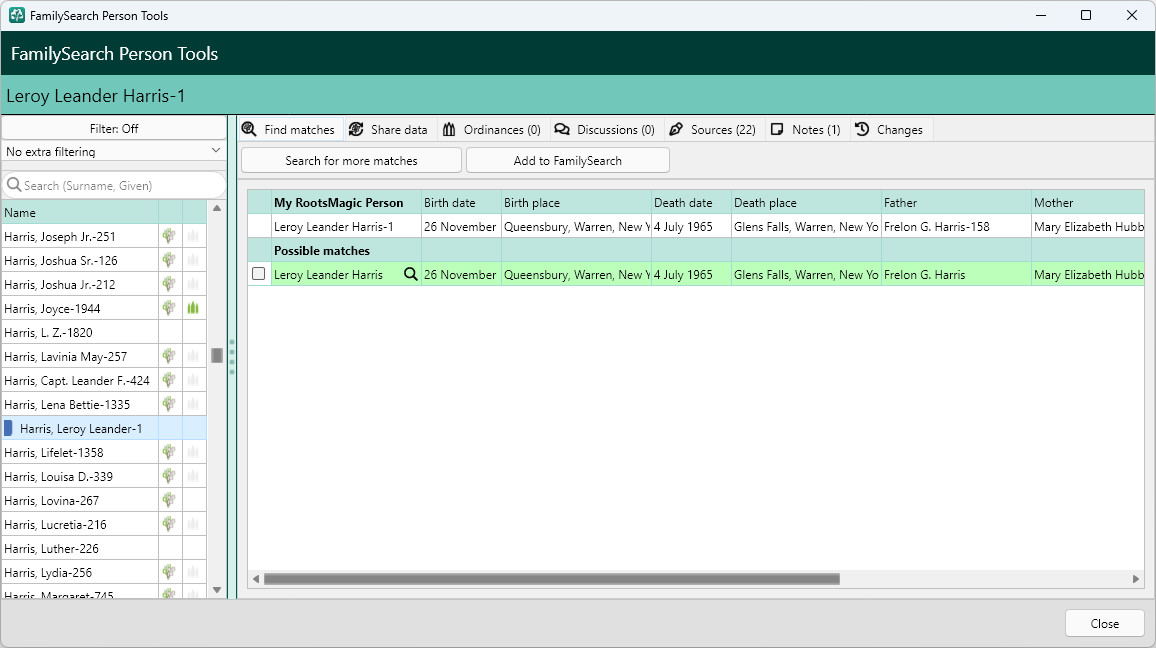Click the Filter: Off button

114,128
